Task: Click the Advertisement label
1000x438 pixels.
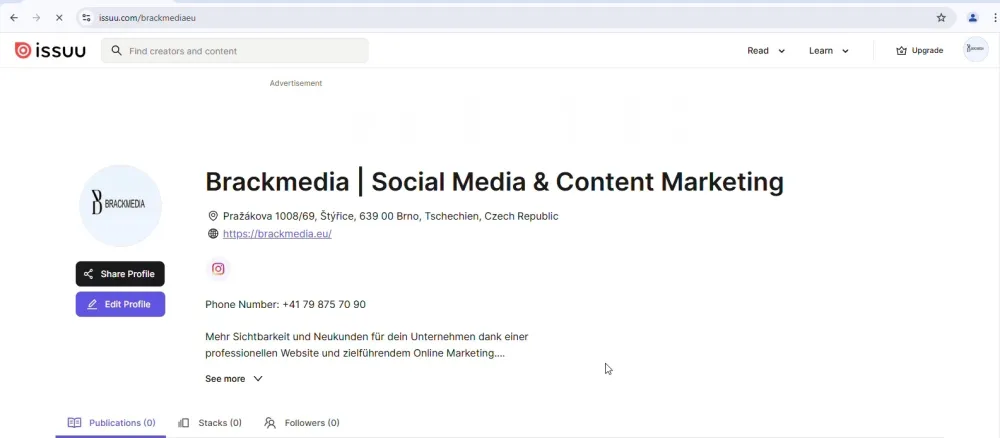Action: tap(296, 83)
